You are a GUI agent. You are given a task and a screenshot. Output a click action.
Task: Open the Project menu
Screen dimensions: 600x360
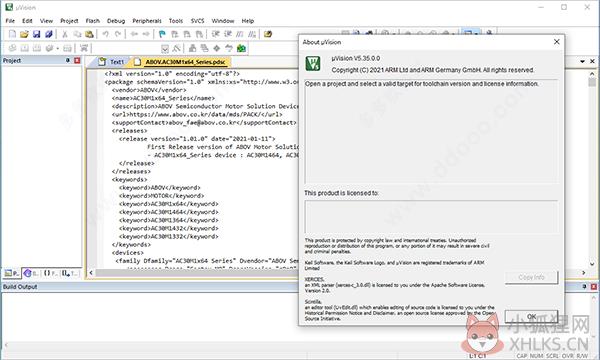tap(69, 21)
